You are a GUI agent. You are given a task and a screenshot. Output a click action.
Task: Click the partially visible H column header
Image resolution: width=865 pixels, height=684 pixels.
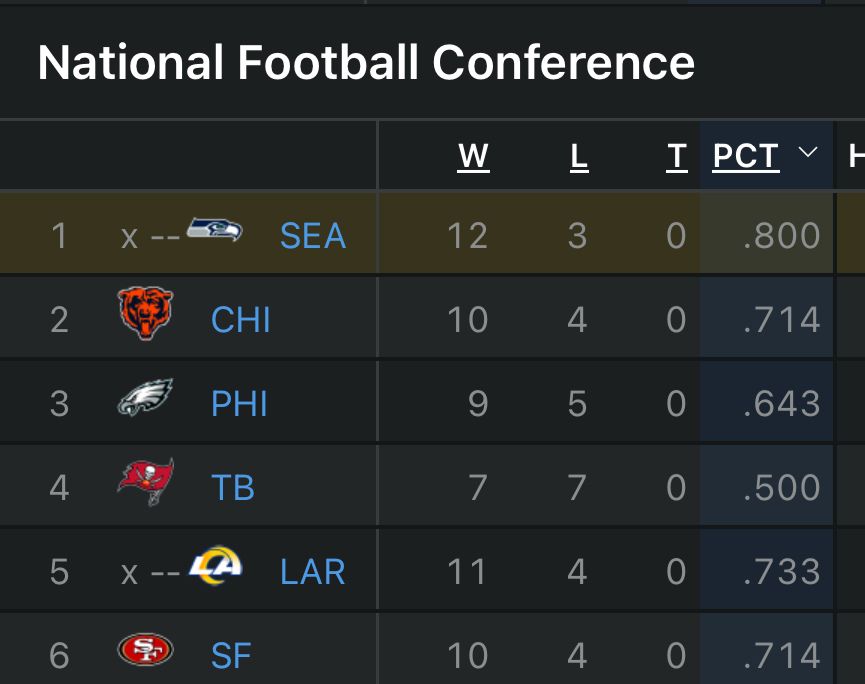pos(858,156)
